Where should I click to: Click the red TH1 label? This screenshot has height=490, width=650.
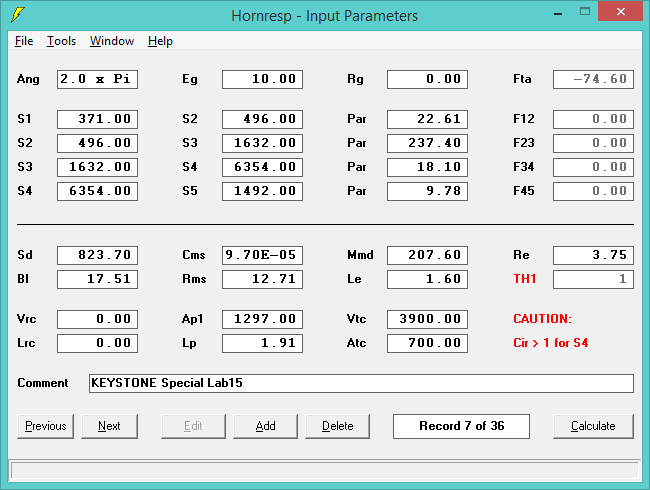tap(525, 279)
